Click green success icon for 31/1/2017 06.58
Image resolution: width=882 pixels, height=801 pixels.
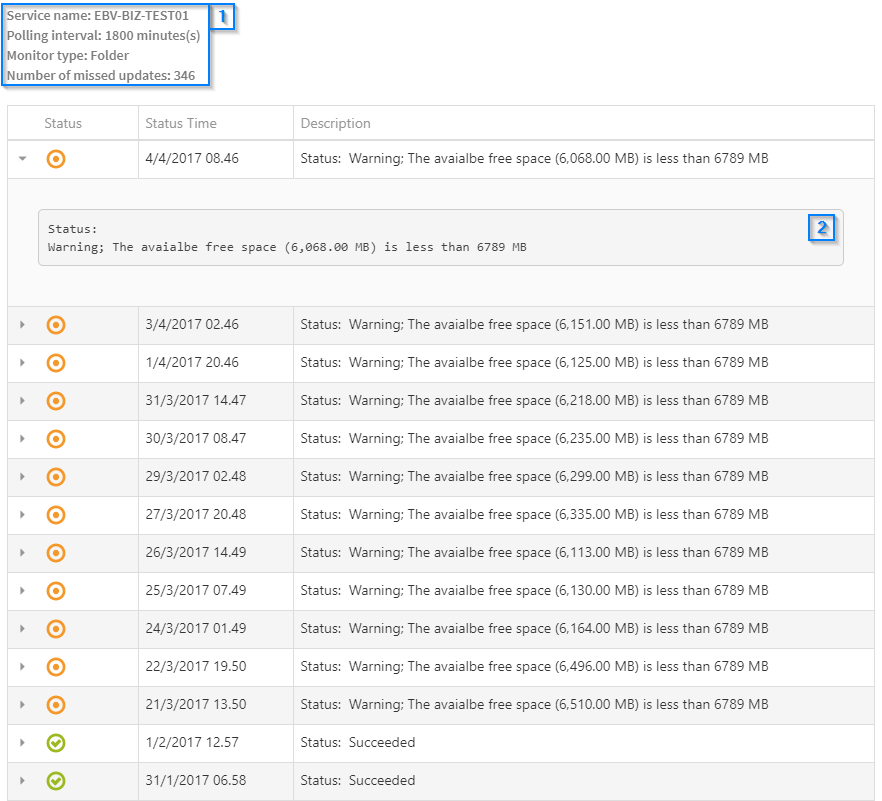56,781
